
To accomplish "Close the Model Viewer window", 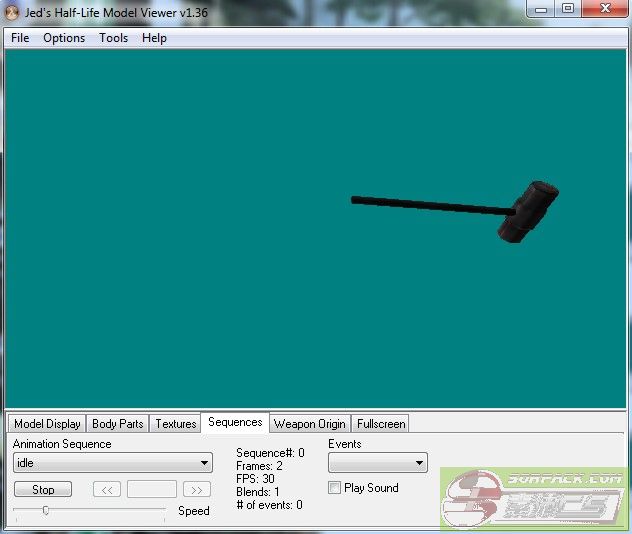I will [x=605, y=9].
